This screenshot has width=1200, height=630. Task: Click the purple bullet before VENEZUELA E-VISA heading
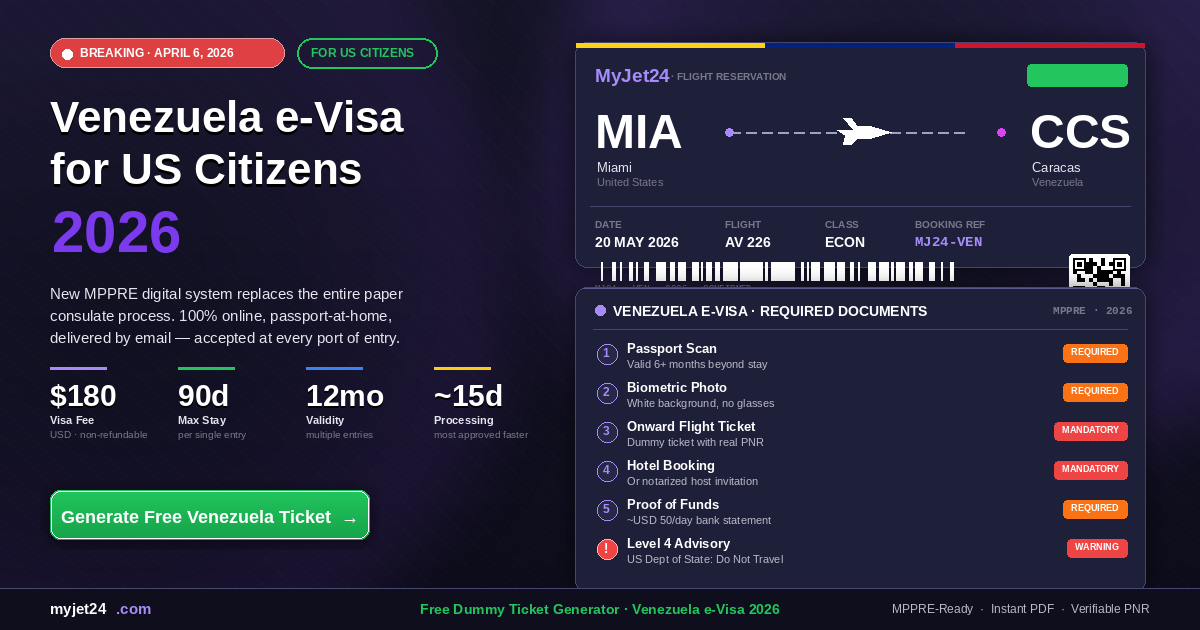coord(599,311)
